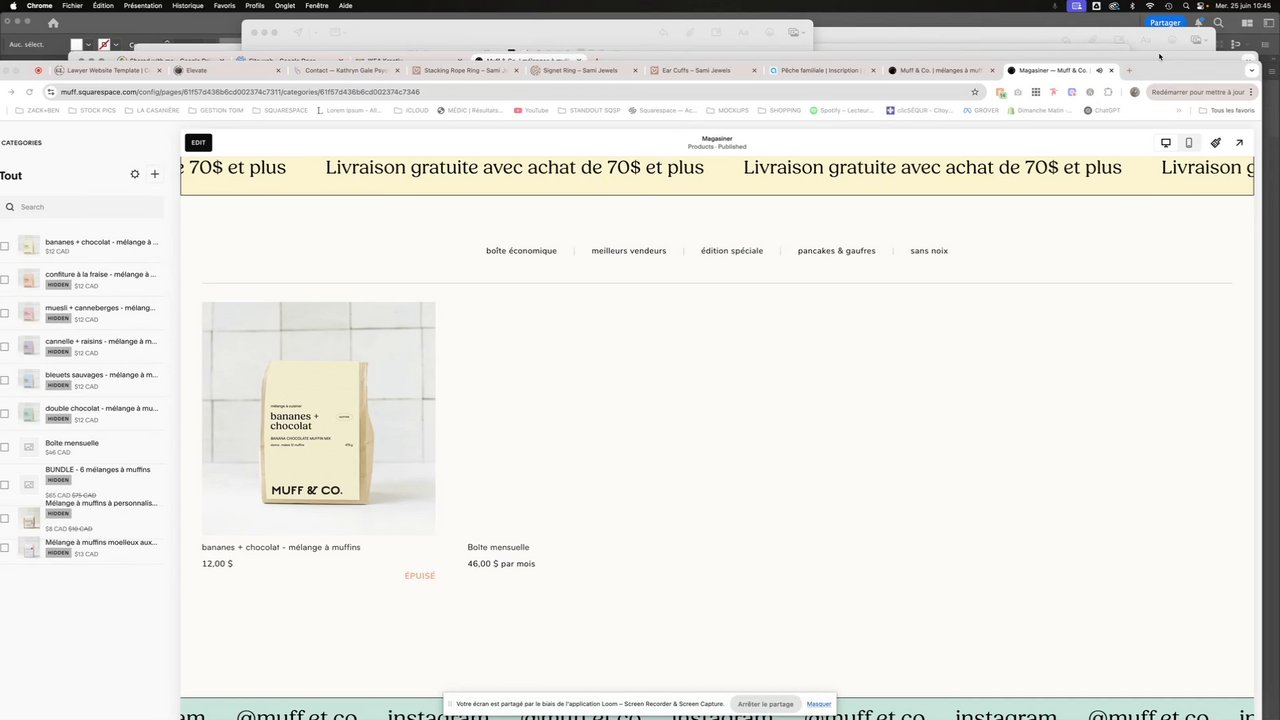Open the Historique menu
This screenshot has width=1280, height=720.
(x=188, y=6)
